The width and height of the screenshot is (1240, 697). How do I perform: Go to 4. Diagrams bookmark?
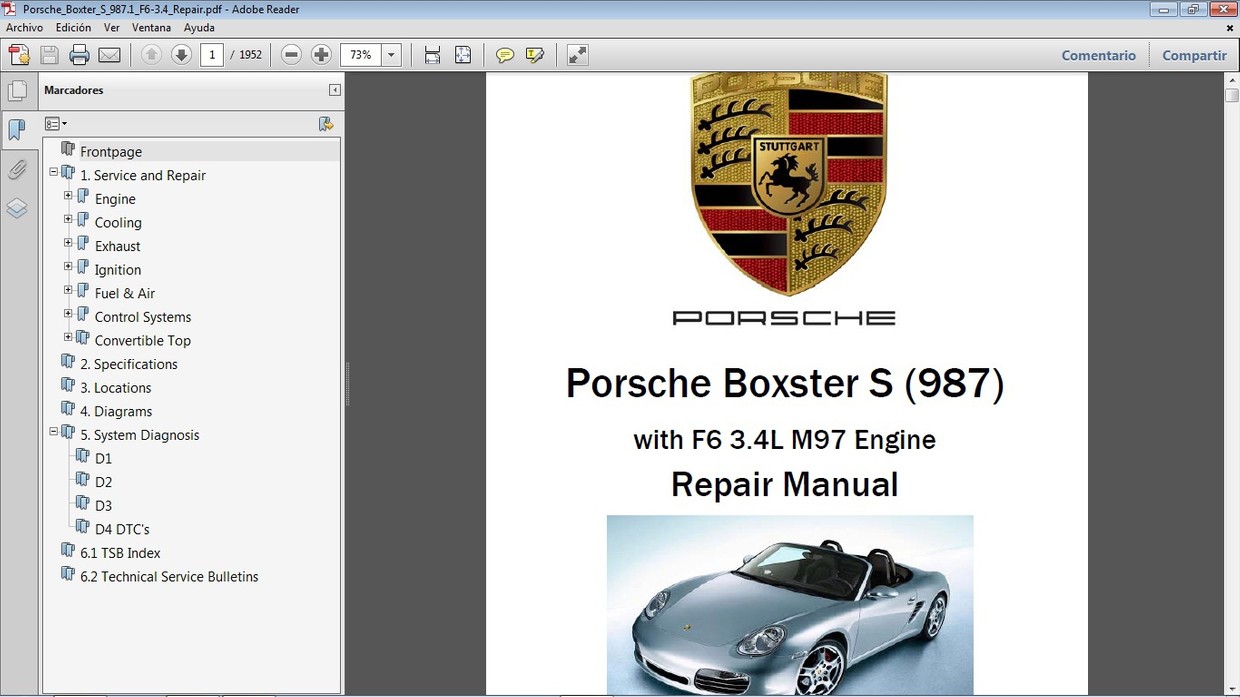coord(116,411)
